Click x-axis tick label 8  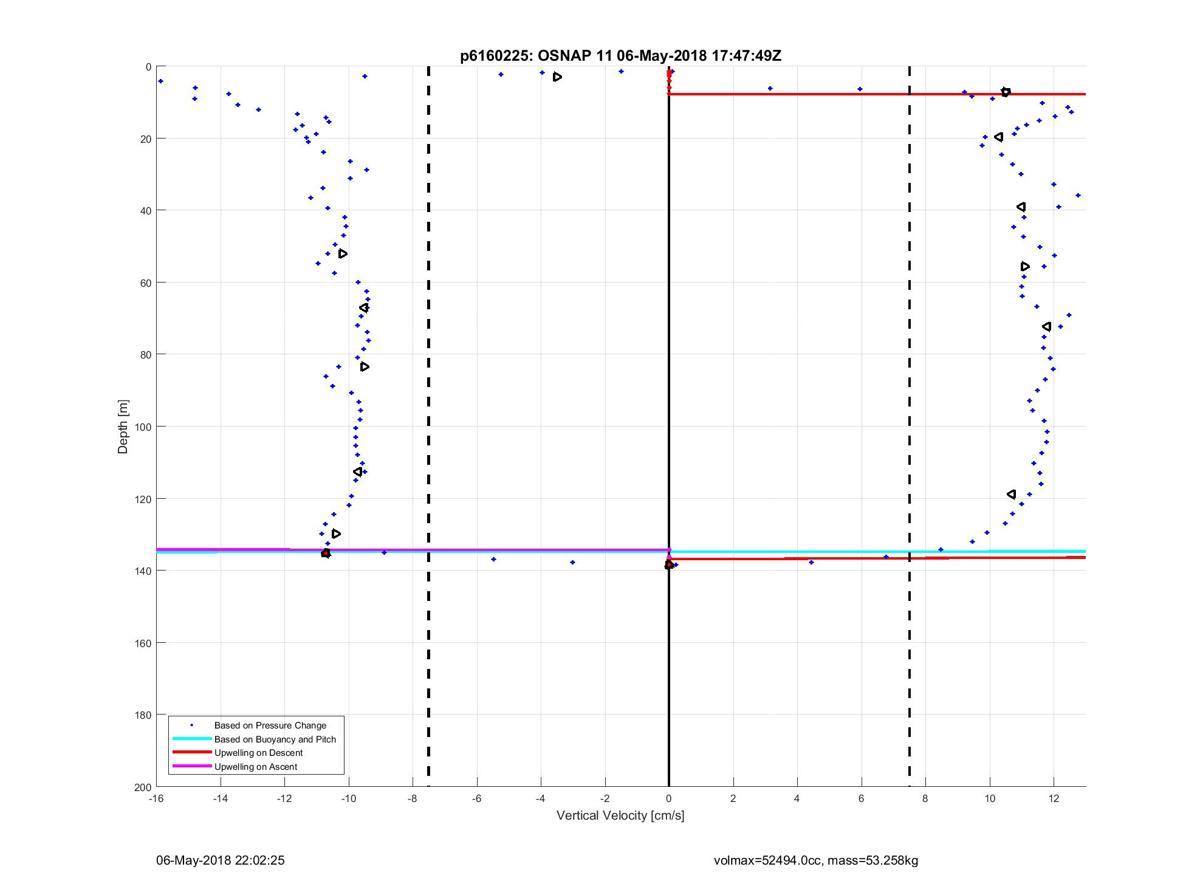(925, 799)
